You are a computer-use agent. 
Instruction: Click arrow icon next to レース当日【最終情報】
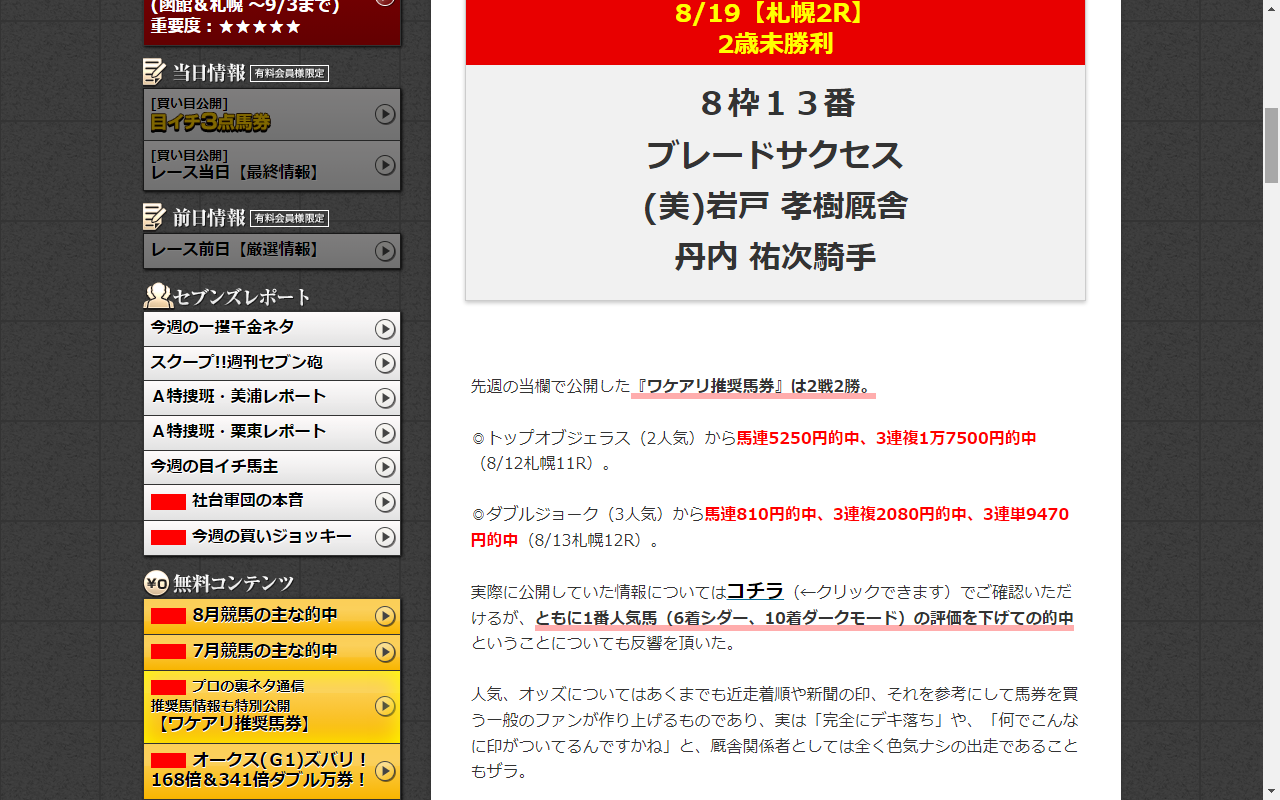click(x=385, y=165)
